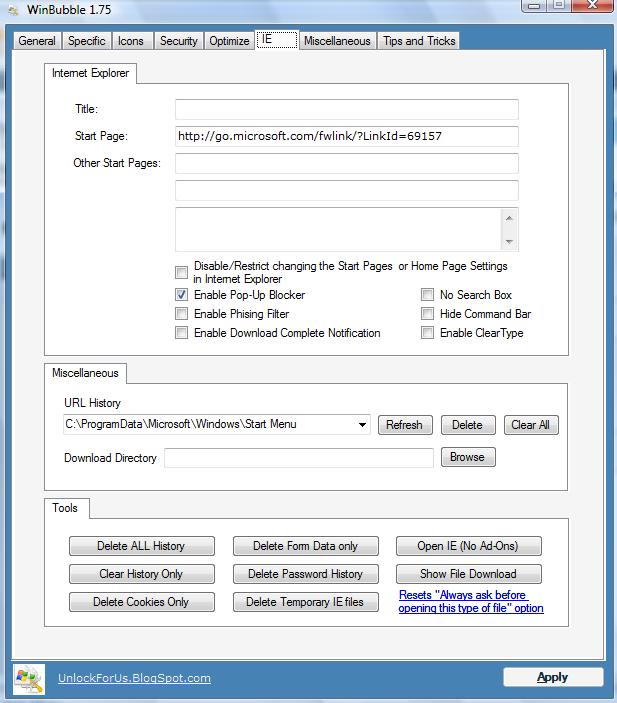Click Delete Form Data only

(305, 546)
